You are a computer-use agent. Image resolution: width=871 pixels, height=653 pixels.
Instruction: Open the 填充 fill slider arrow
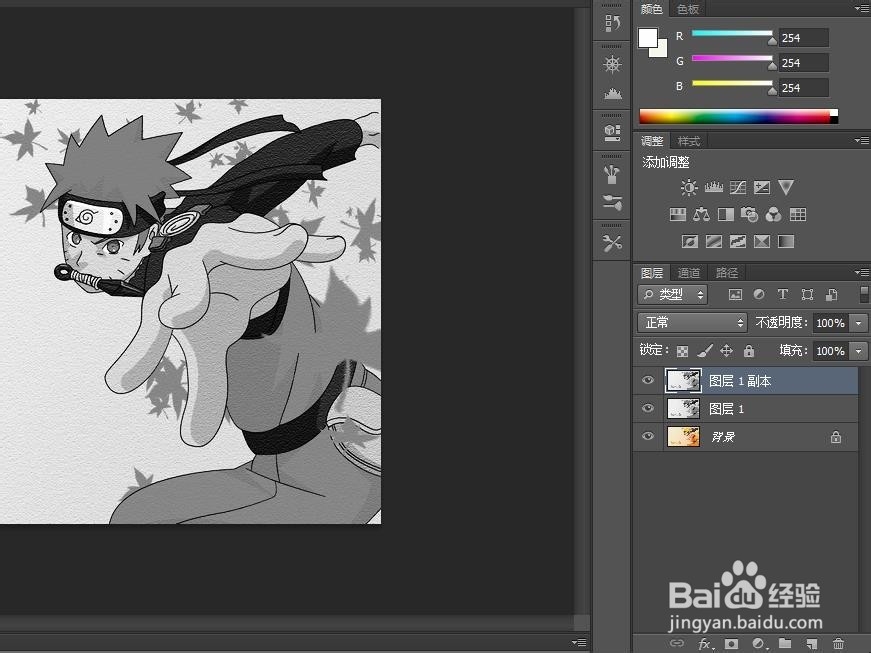click(x=859, y=351)
